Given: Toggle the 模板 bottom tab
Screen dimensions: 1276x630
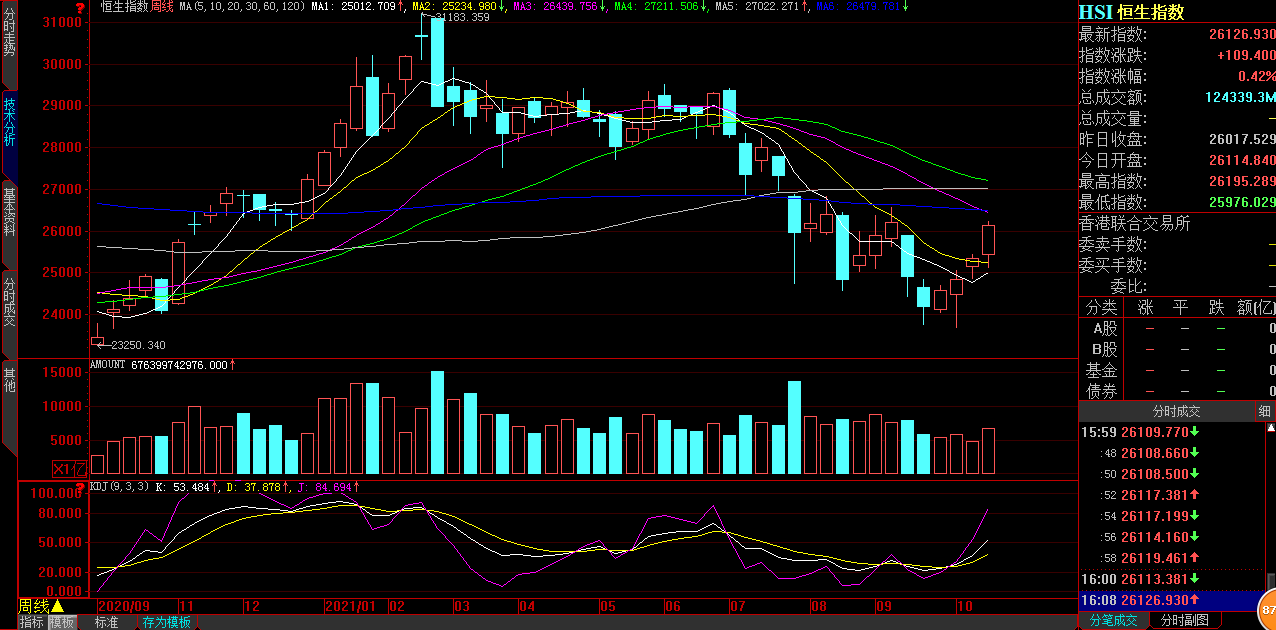Looking at the screenshot, I should pos(63,622).
